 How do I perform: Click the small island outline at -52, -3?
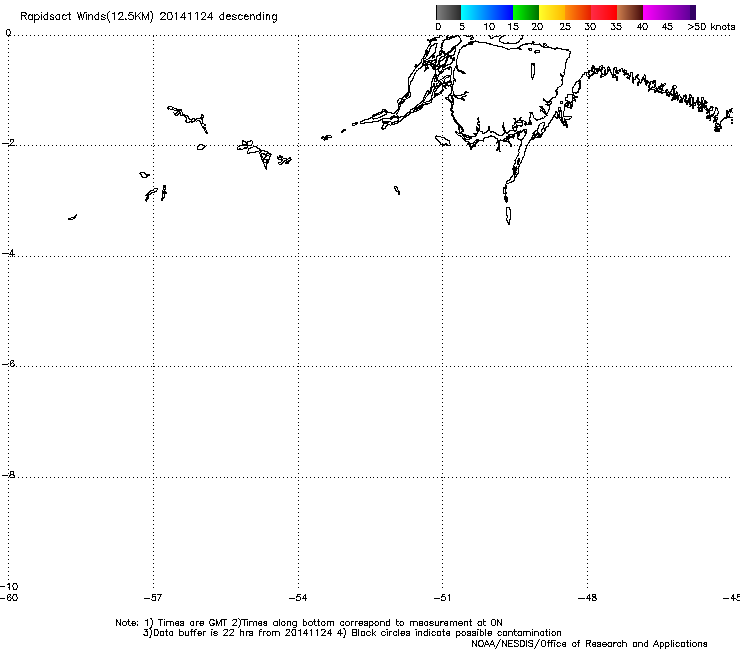pyautogui.click(x=397, y=190)
